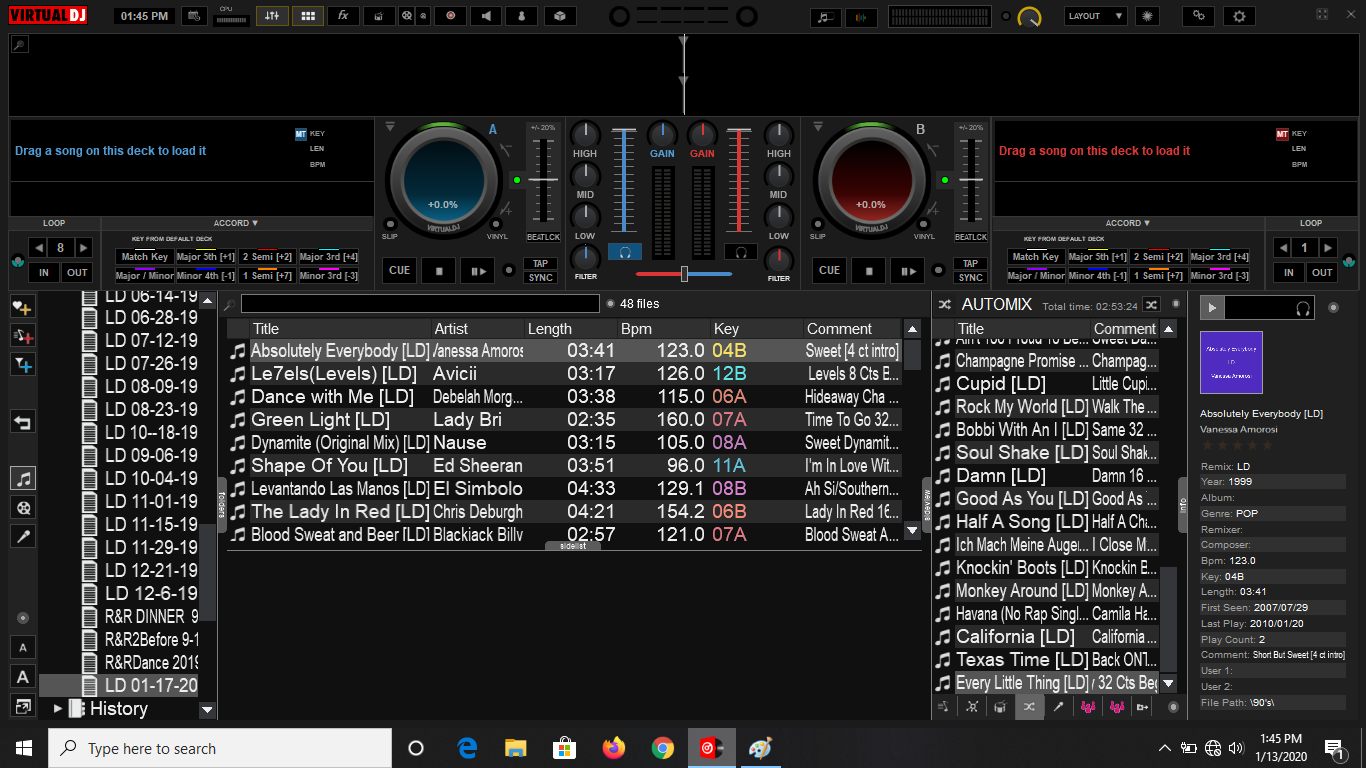Expand deck A ACCORD dropdown
1366x768 pixels.
tap(236, 223)
